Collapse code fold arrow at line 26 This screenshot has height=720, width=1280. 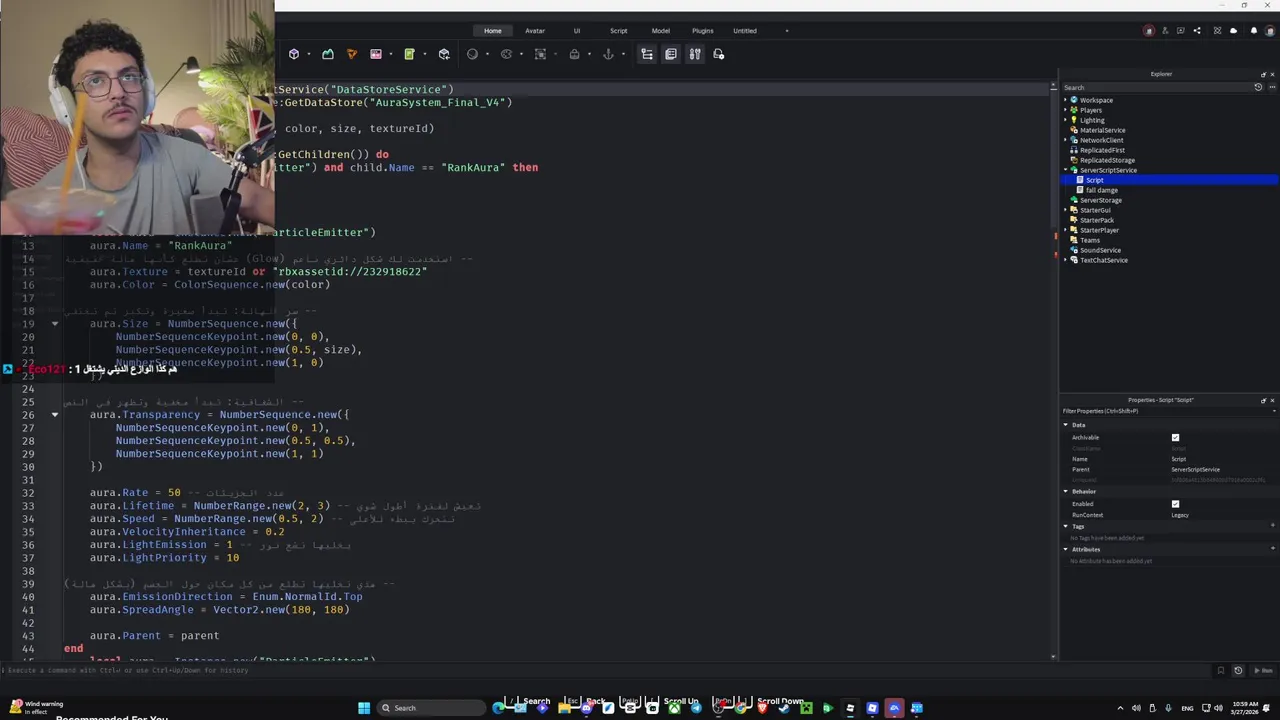(x=55, y=414)
